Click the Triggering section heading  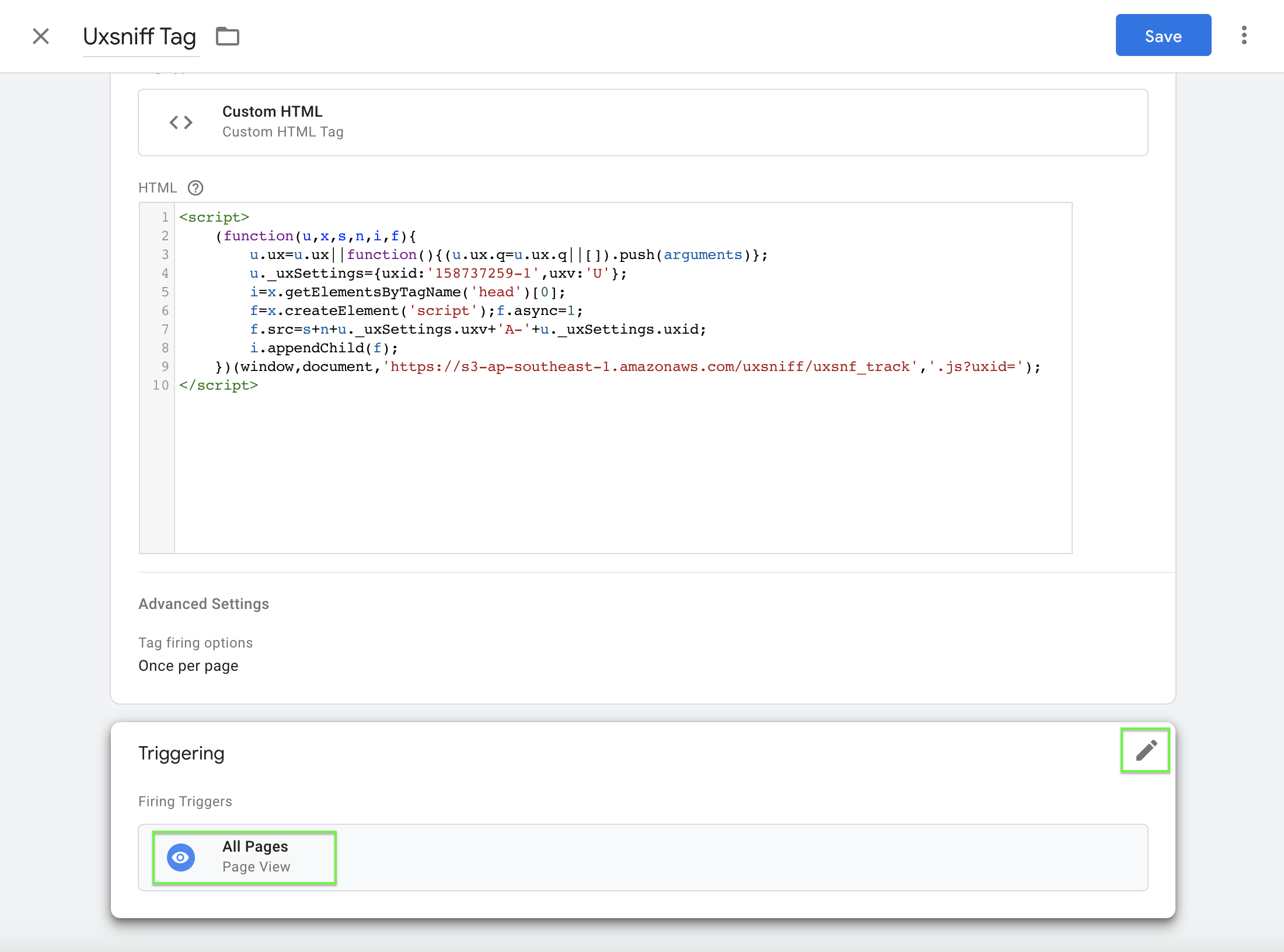tap(182, 753)
